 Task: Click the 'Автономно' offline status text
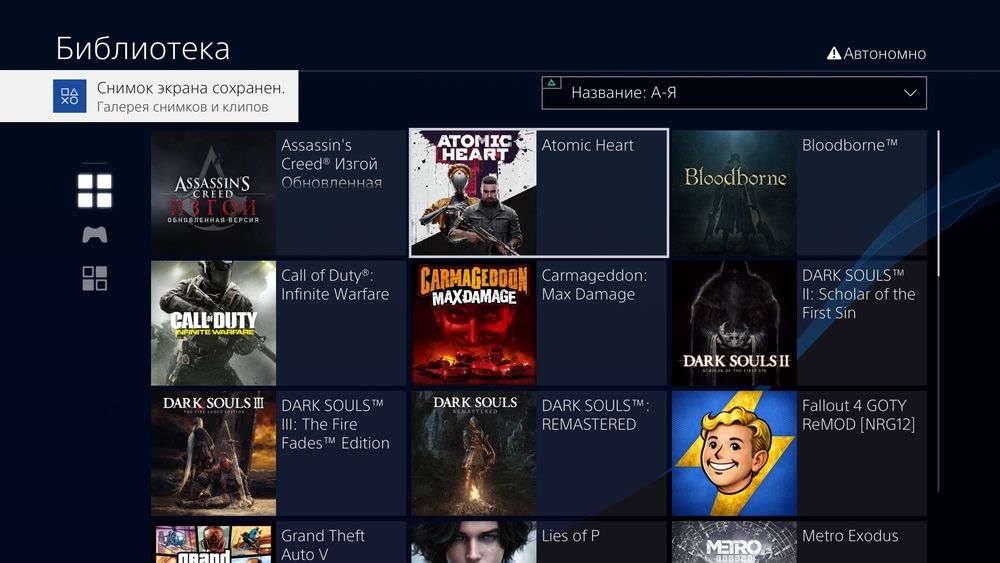tap(885, 54)
